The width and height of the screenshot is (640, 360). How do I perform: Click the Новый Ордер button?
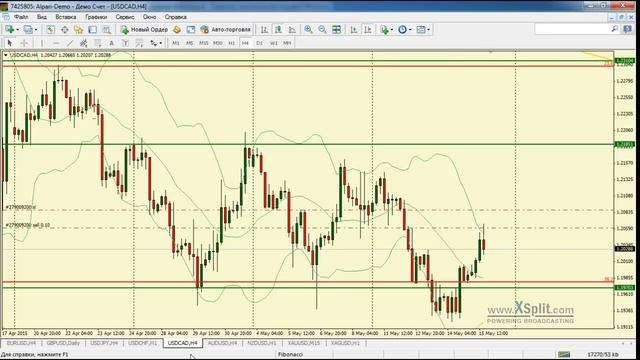144,29
